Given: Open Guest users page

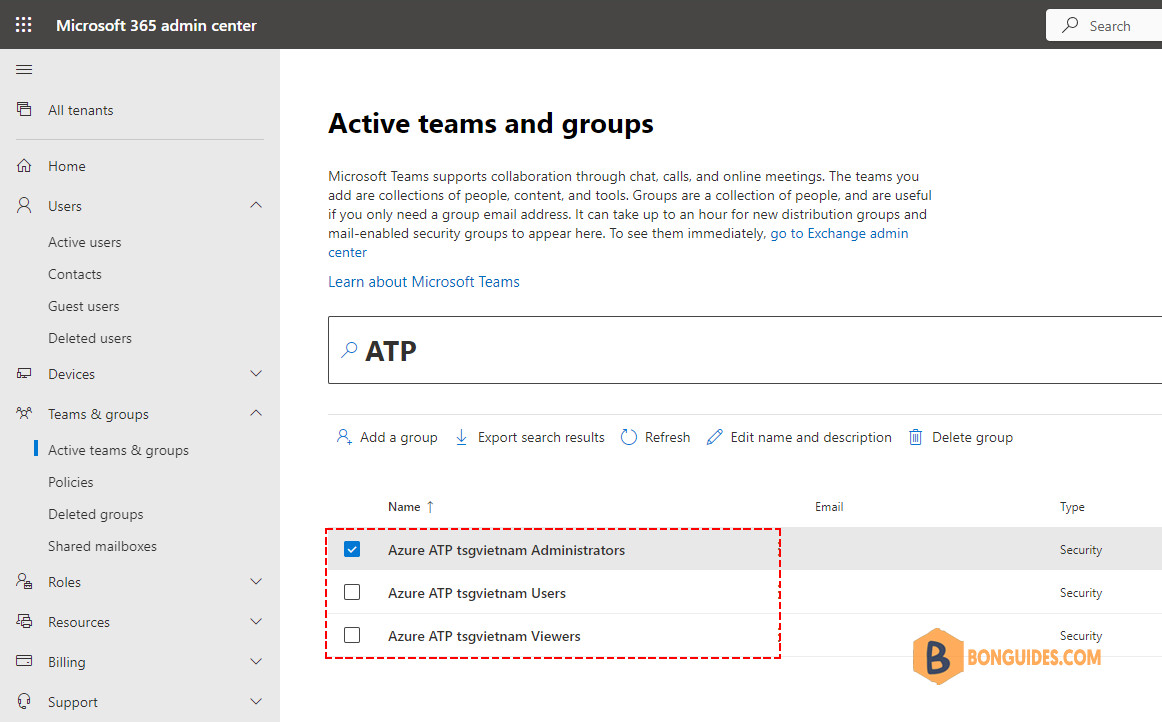Looking at the screenshot, I should 84,305.
